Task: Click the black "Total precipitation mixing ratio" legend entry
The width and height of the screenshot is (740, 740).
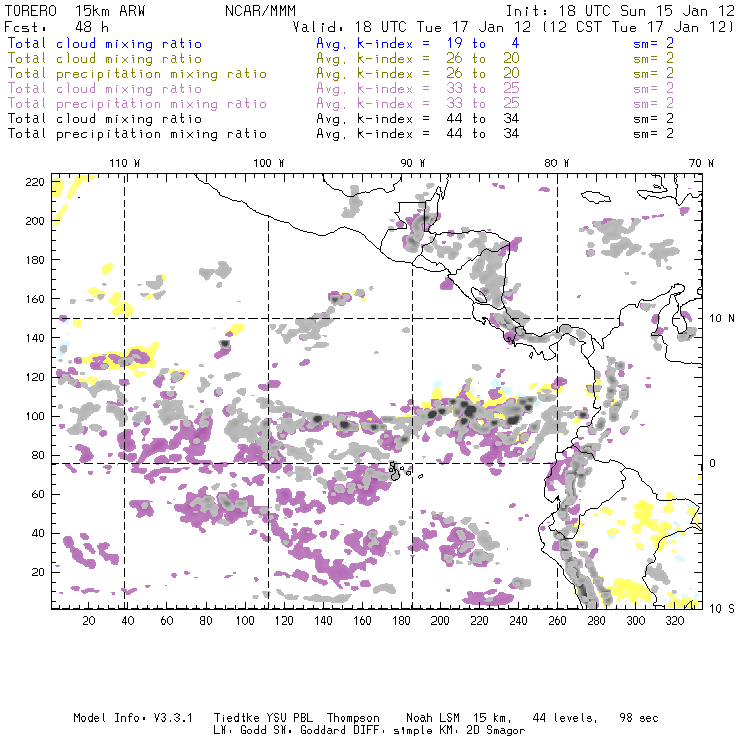Action: (137, 134)
